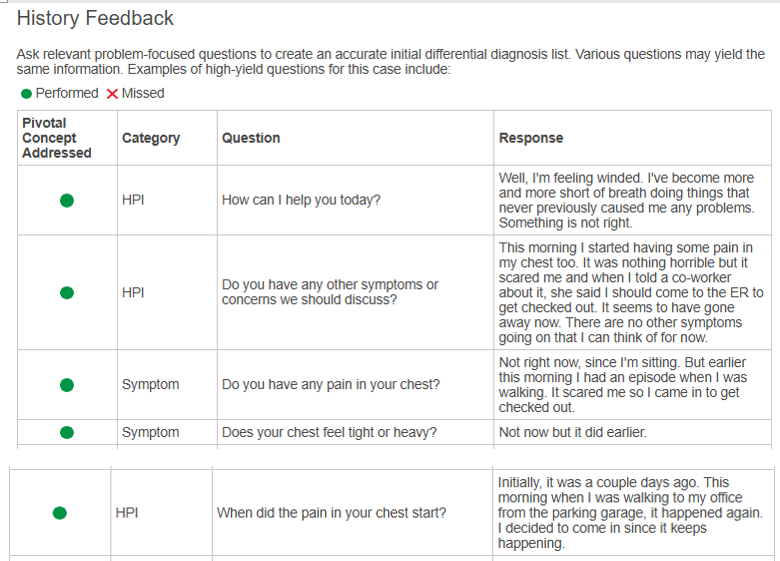Click green dot for 'When did the pain start' row

click(x=60, y=513)
